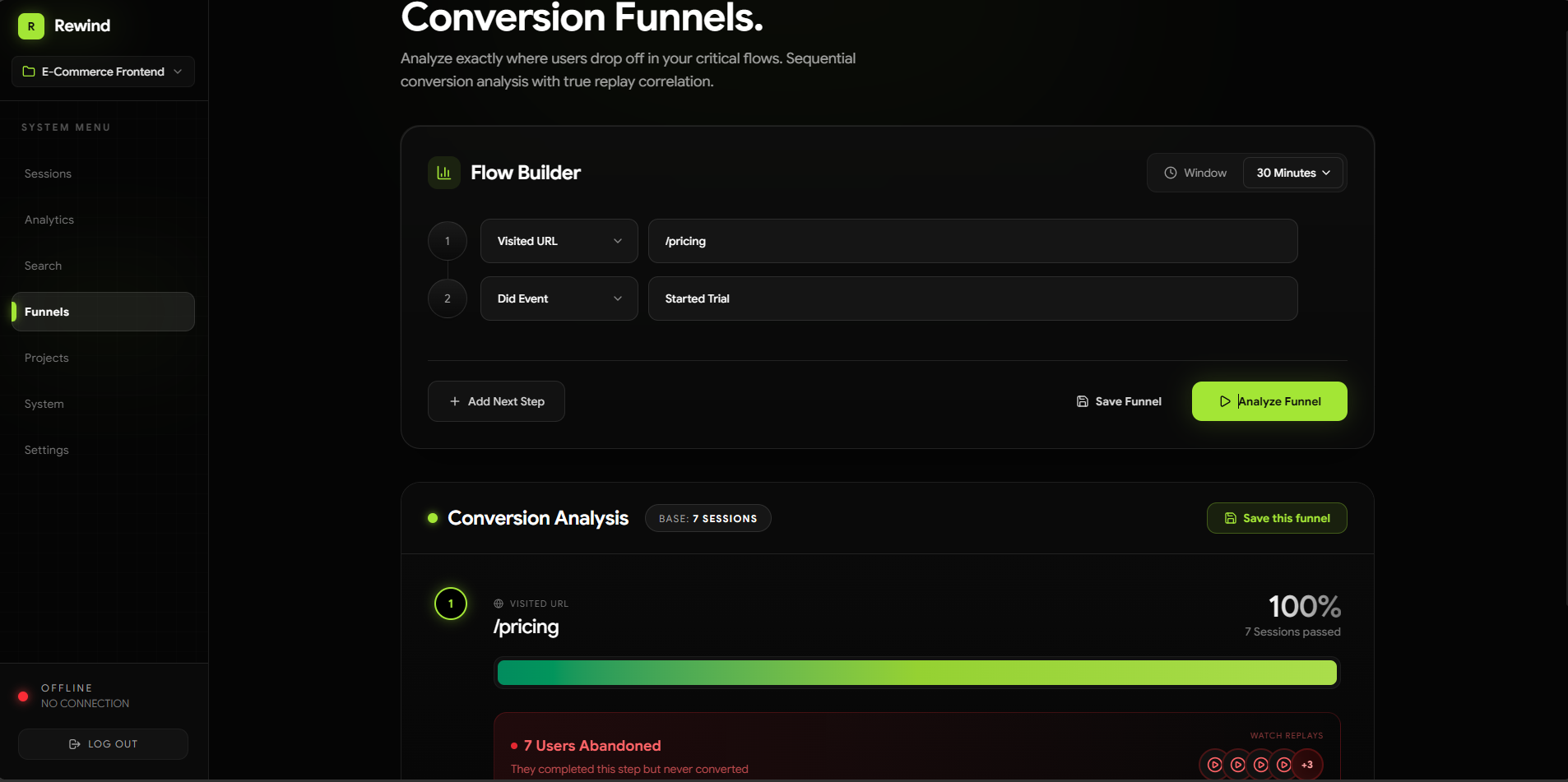Click the Conversion Analysis heading
Screen dimensions: 1568x782
pos(538,518)
